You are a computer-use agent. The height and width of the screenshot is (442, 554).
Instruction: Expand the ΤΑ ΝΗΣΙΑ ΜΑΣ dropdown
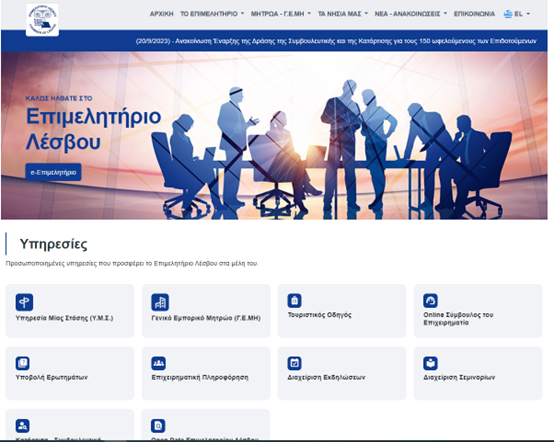tap(343, 14)
